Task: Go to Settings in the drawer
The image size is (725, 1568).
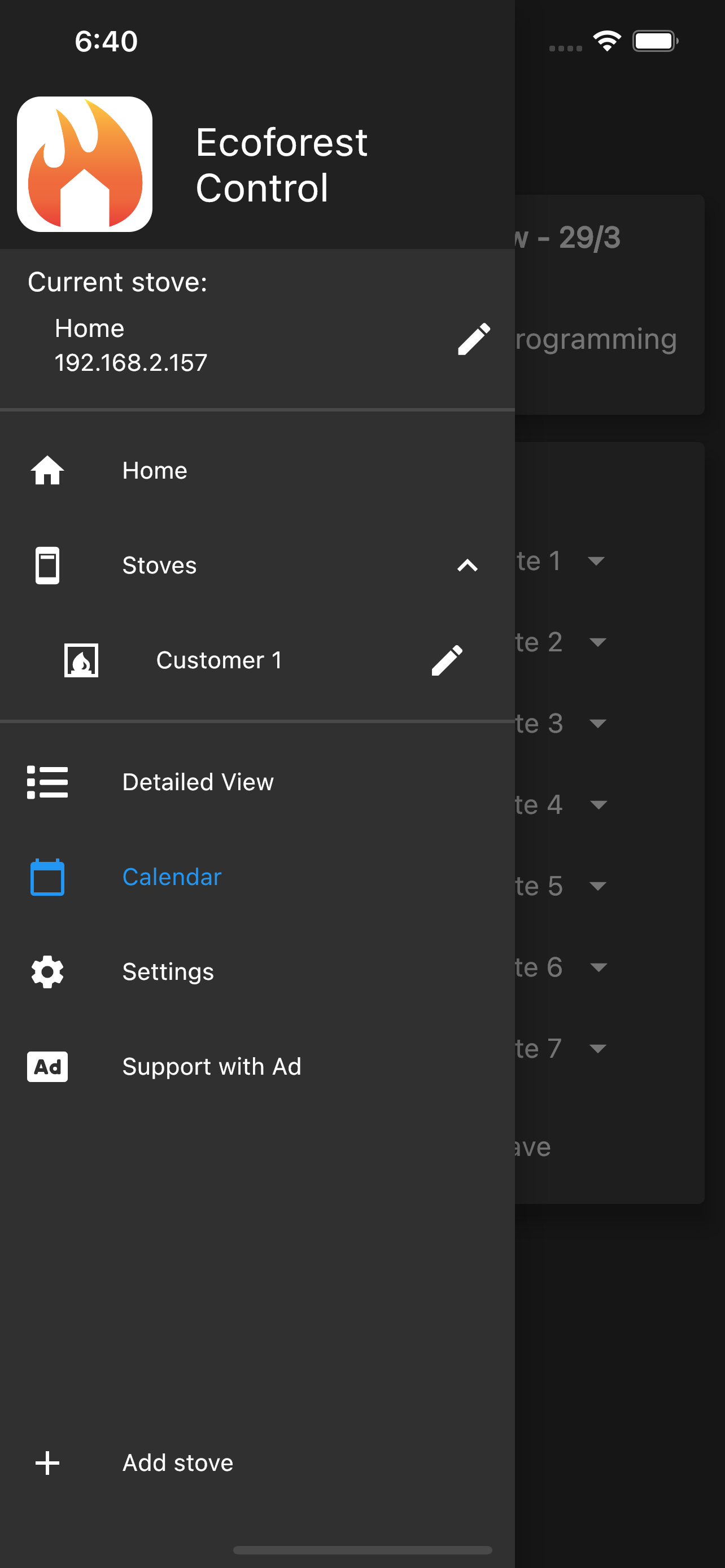Action: click(x=257, y=972)
